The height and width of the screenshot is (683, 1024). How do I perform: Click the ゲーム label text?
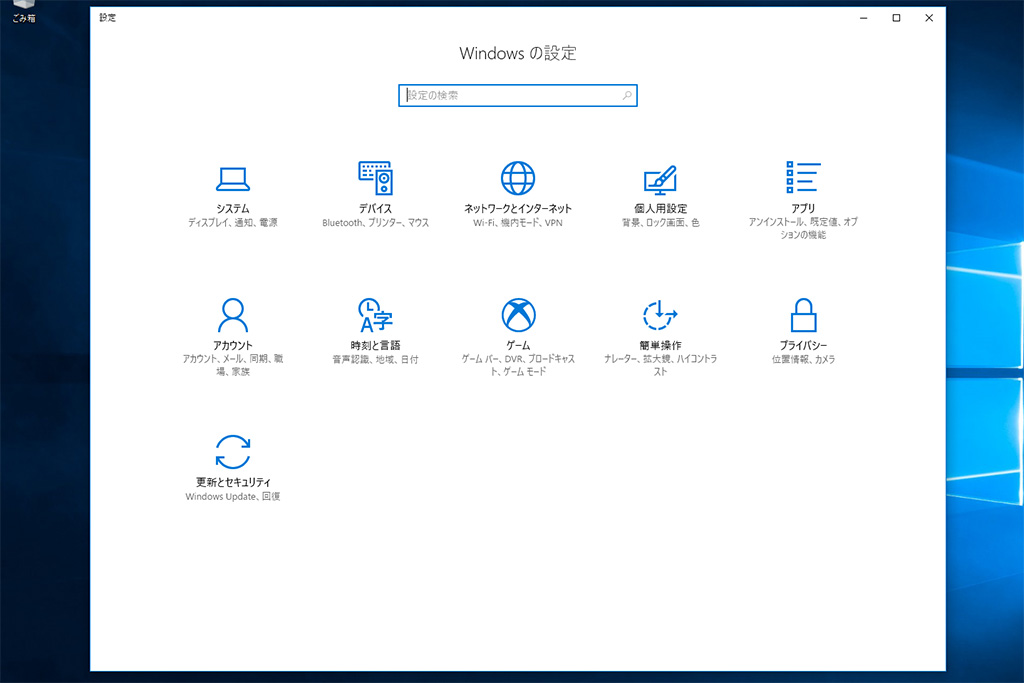click(x=518, y=345)
